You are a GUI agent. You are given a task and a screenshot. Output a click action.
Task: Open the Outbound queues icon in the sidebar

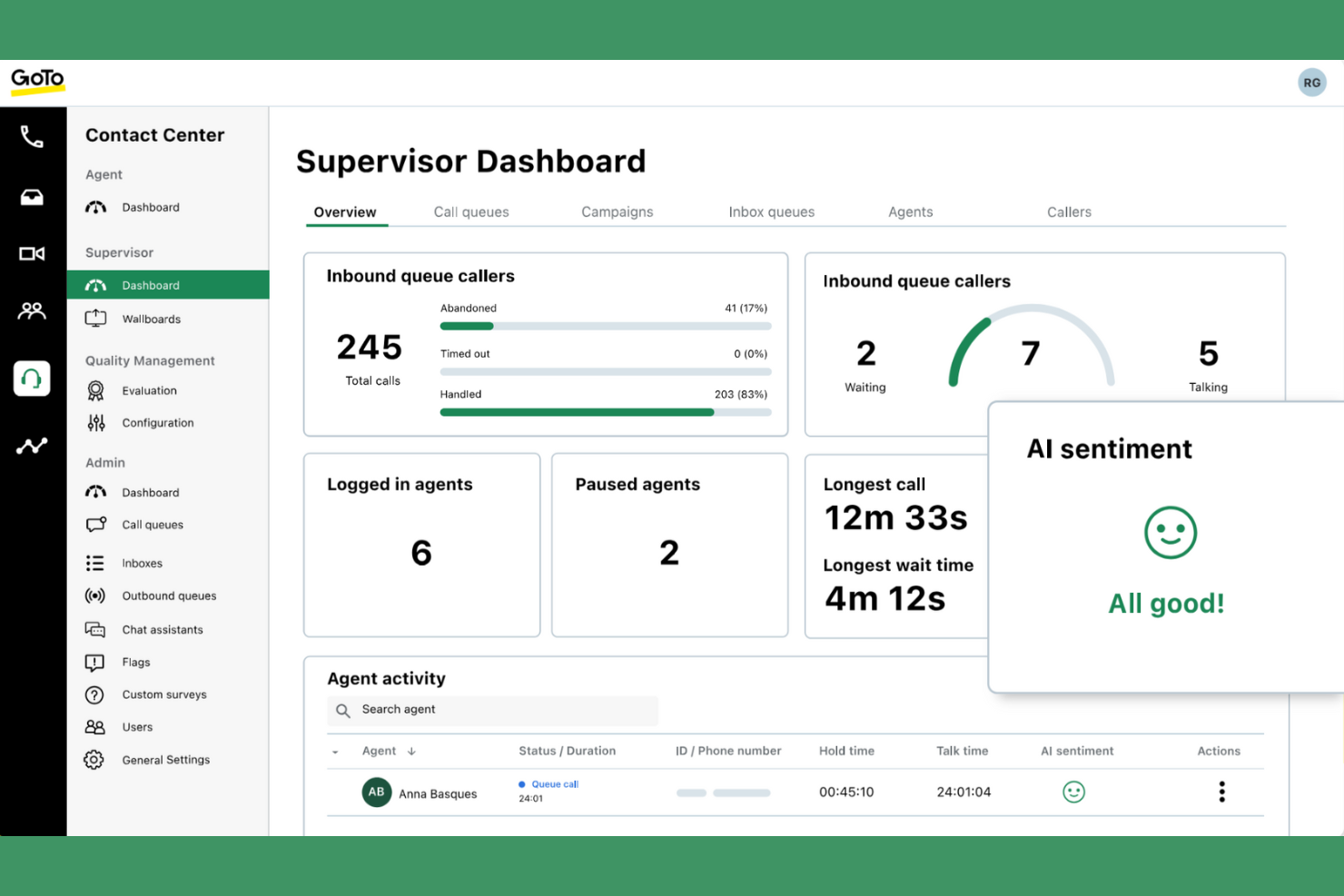[95, 596]
